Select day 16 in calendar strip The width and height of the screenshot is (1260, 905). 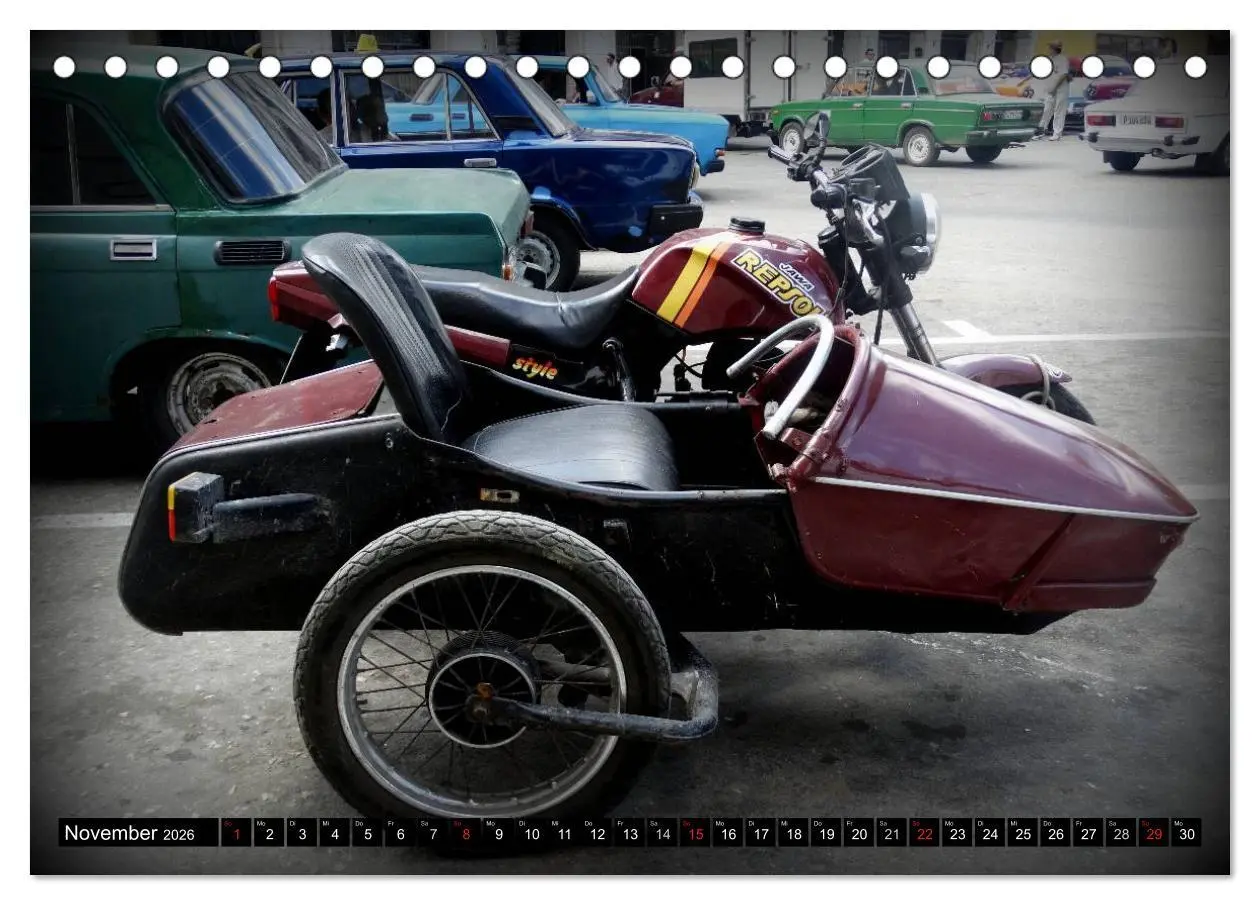[728, 832]
